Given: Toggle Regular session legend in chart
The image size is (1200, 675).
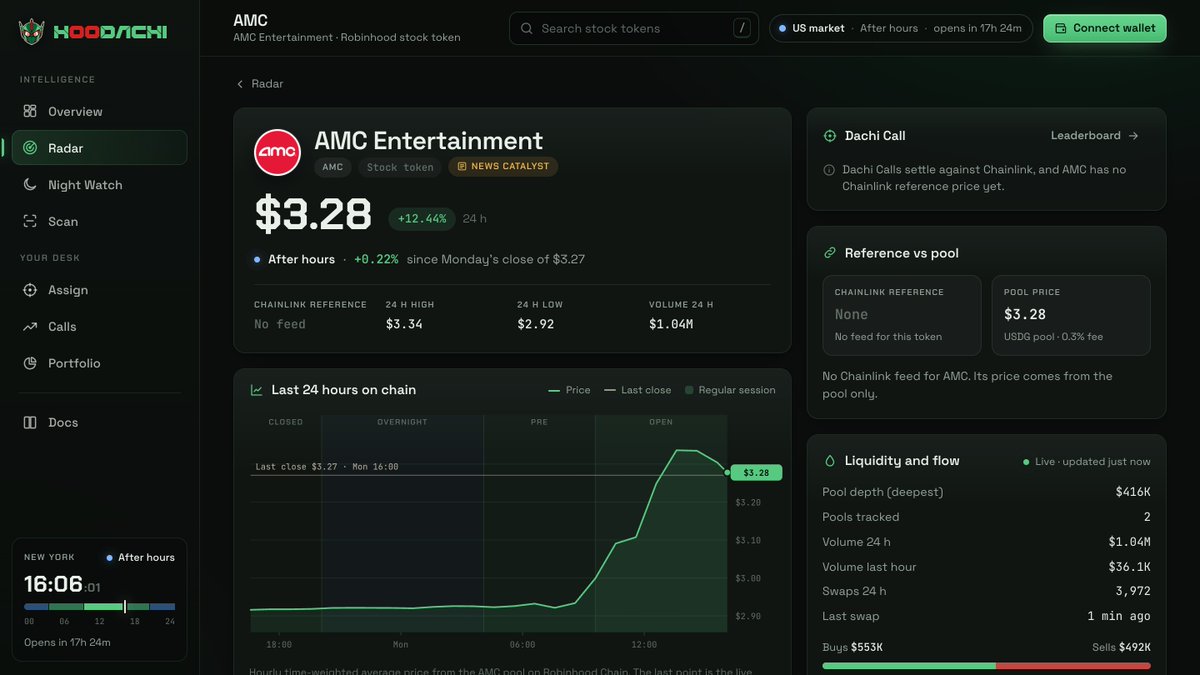Looking at the screenshot, I should pos(730,390).
